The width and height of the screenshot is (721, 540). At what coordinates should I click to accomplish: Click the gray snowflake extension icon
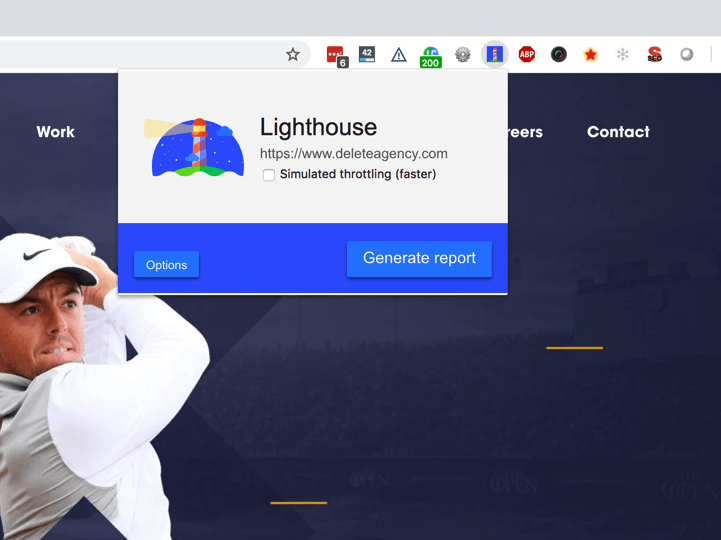click(x=623, y=55)
